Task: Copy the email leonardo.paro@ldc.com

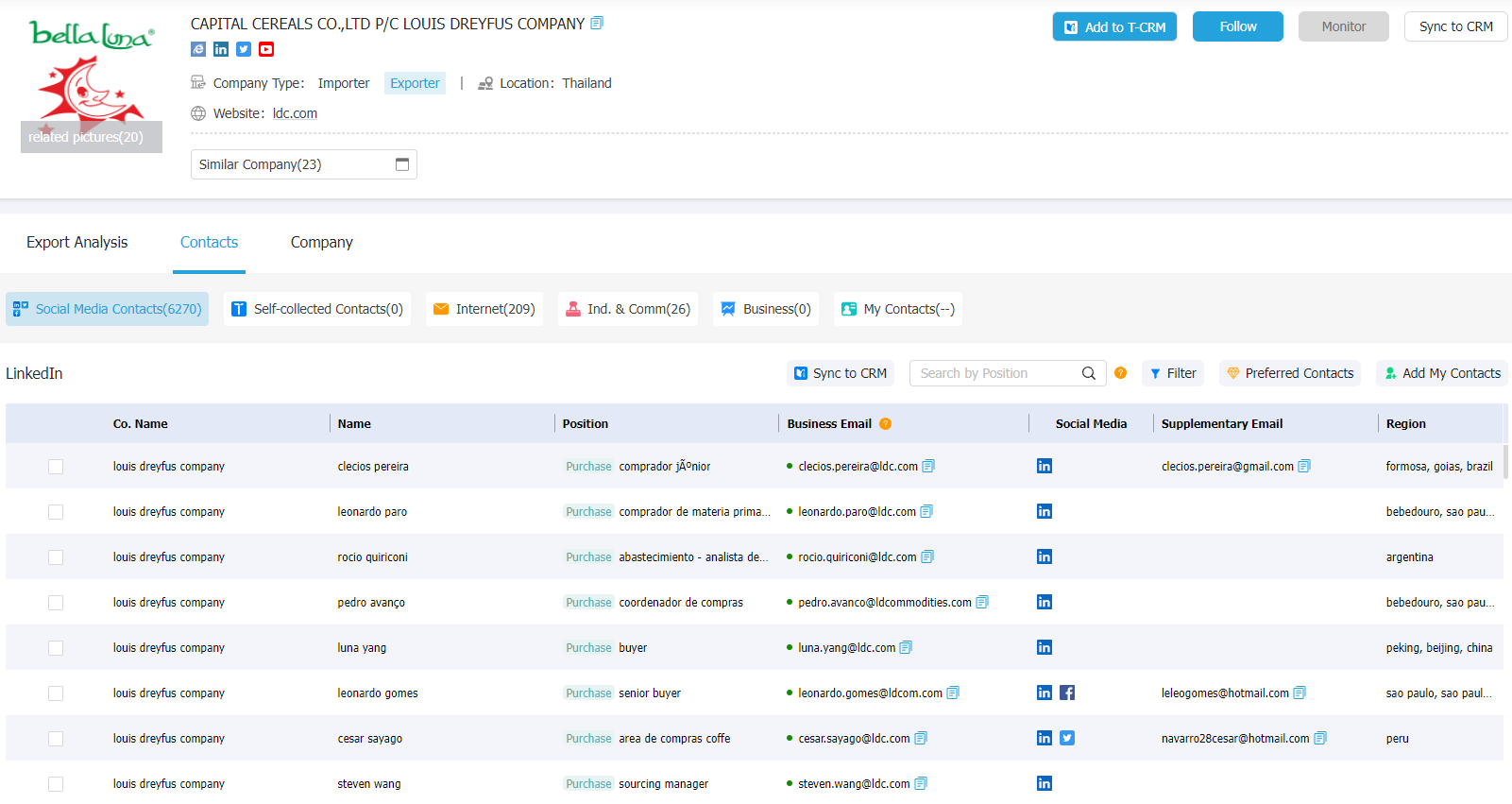Action: [926, 511]
